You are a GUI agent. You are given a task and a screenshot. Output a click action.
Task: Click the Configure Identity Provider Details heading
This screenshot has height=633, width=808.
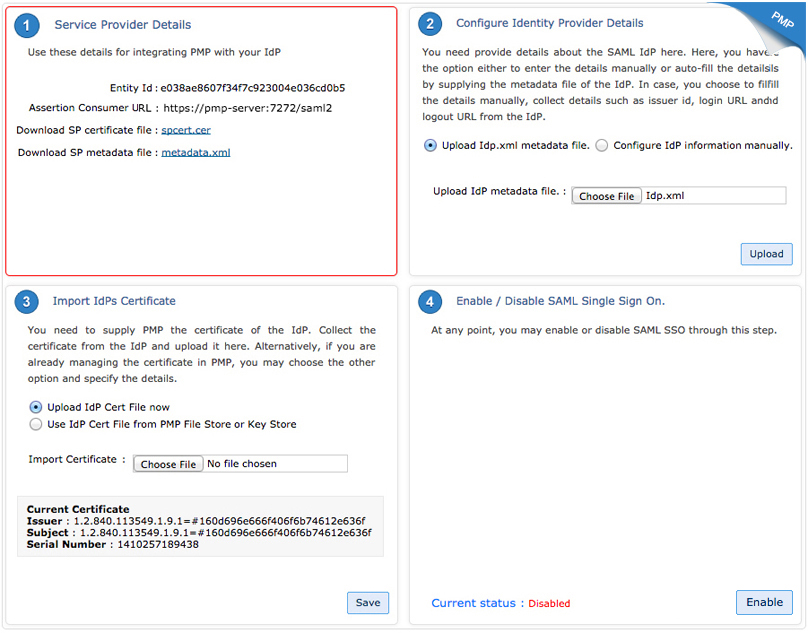pos(550,23)
